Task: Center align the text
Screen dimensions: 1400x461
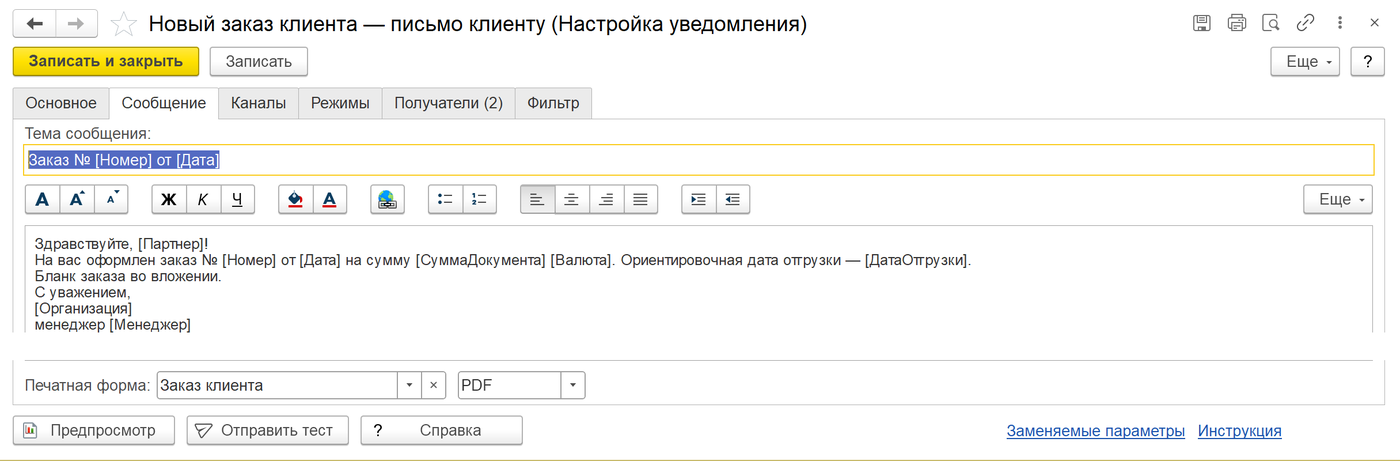Action: click(572, 199)
